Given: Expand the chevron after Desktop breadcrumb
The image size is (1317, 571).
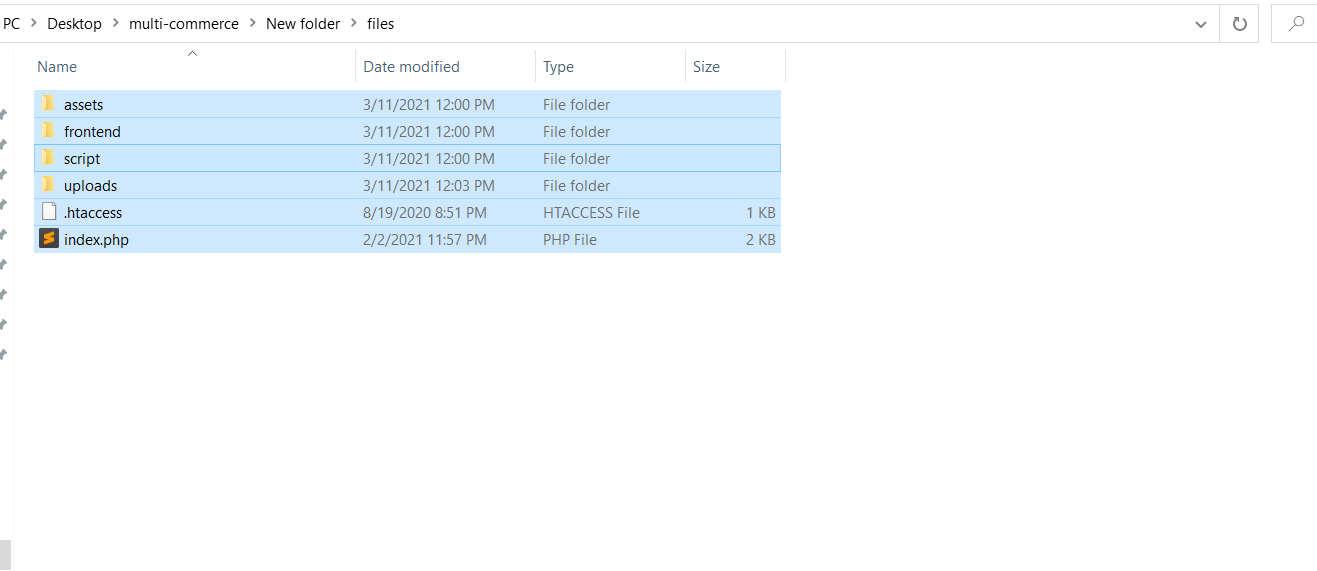Looking at the screenshot, I should pos(116,24).
